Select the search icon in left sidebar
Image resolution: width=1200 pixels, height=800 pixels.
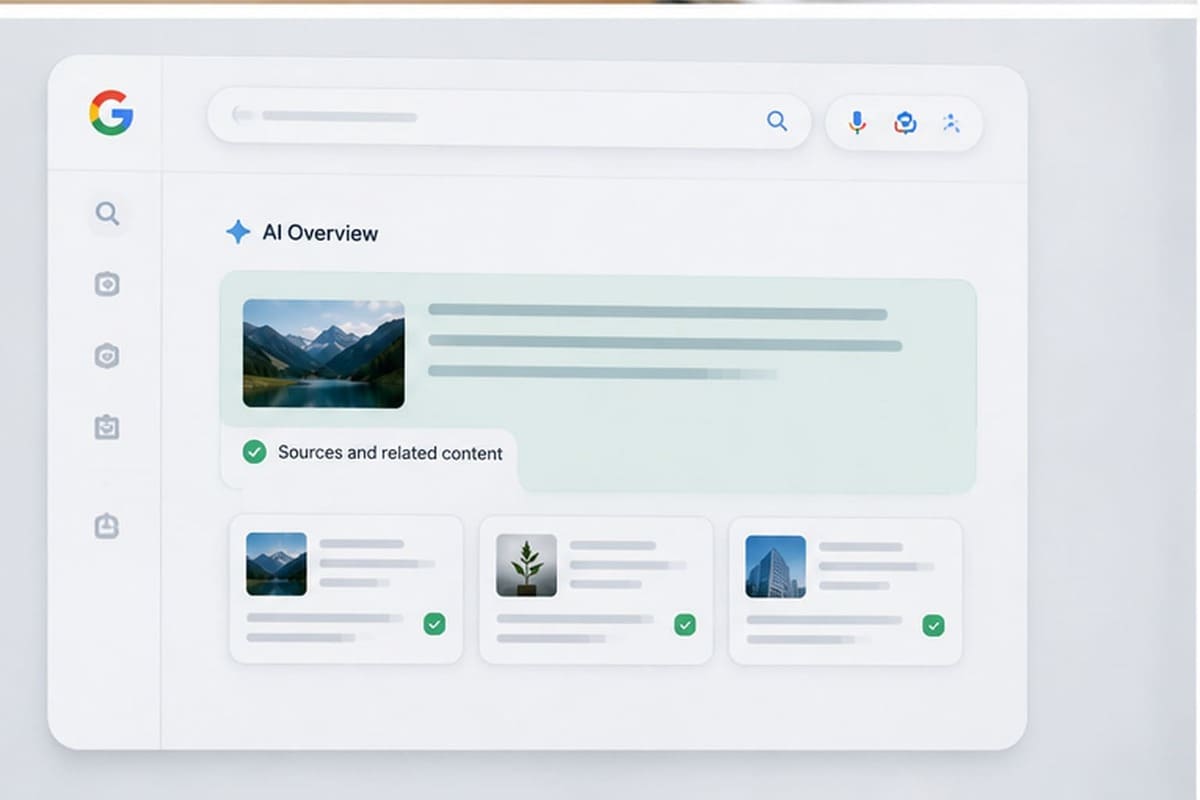107,213
